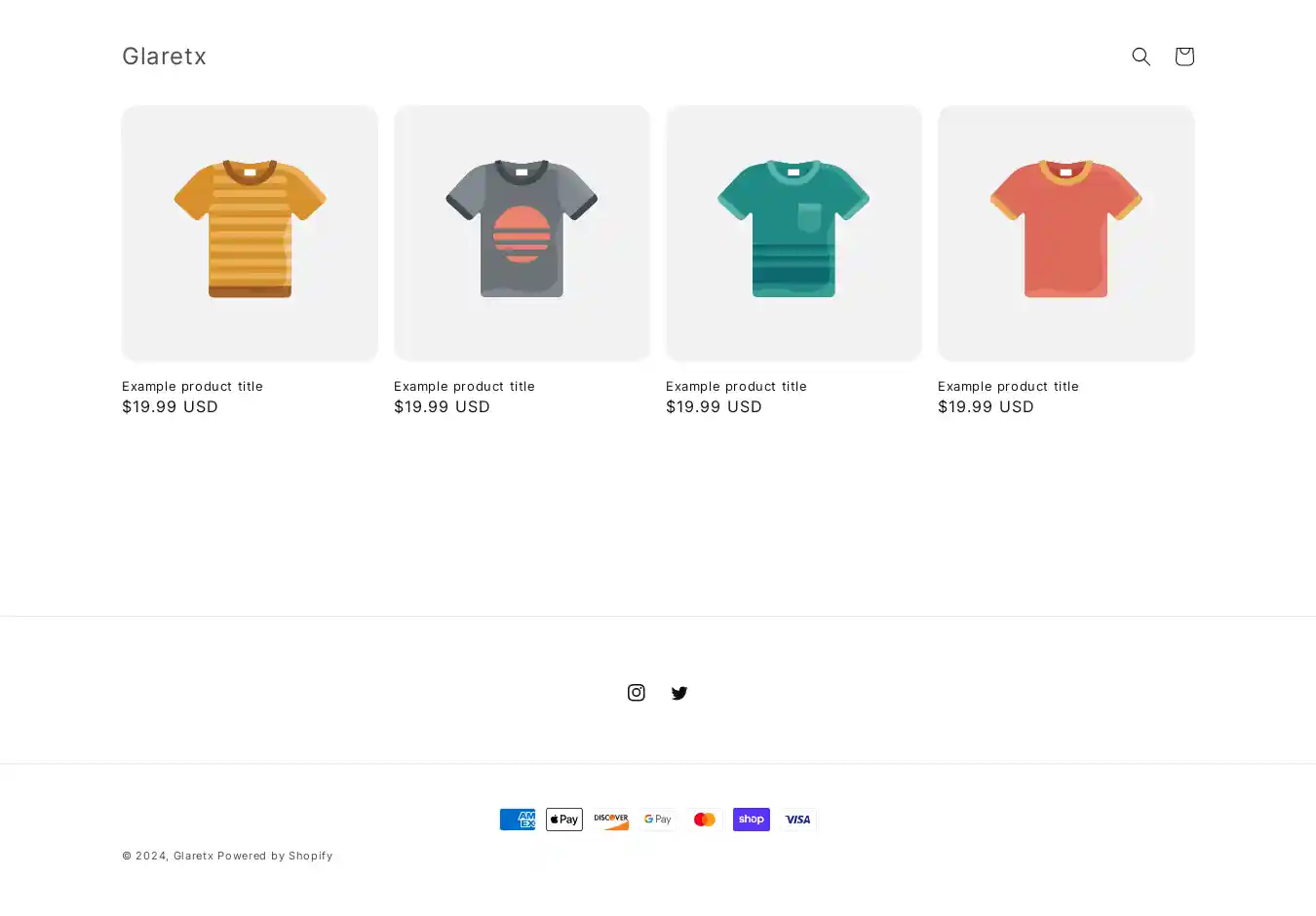Open the search magnifier icon

coord(1141,57)
